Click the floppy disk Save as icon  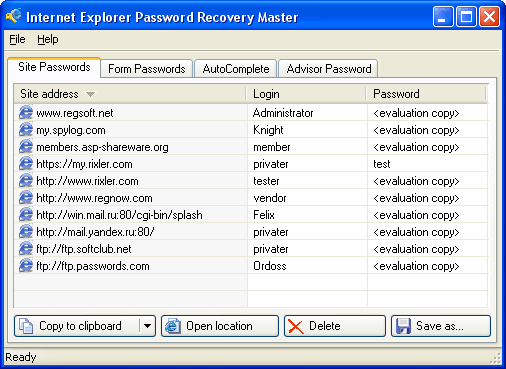coord(403,326)
